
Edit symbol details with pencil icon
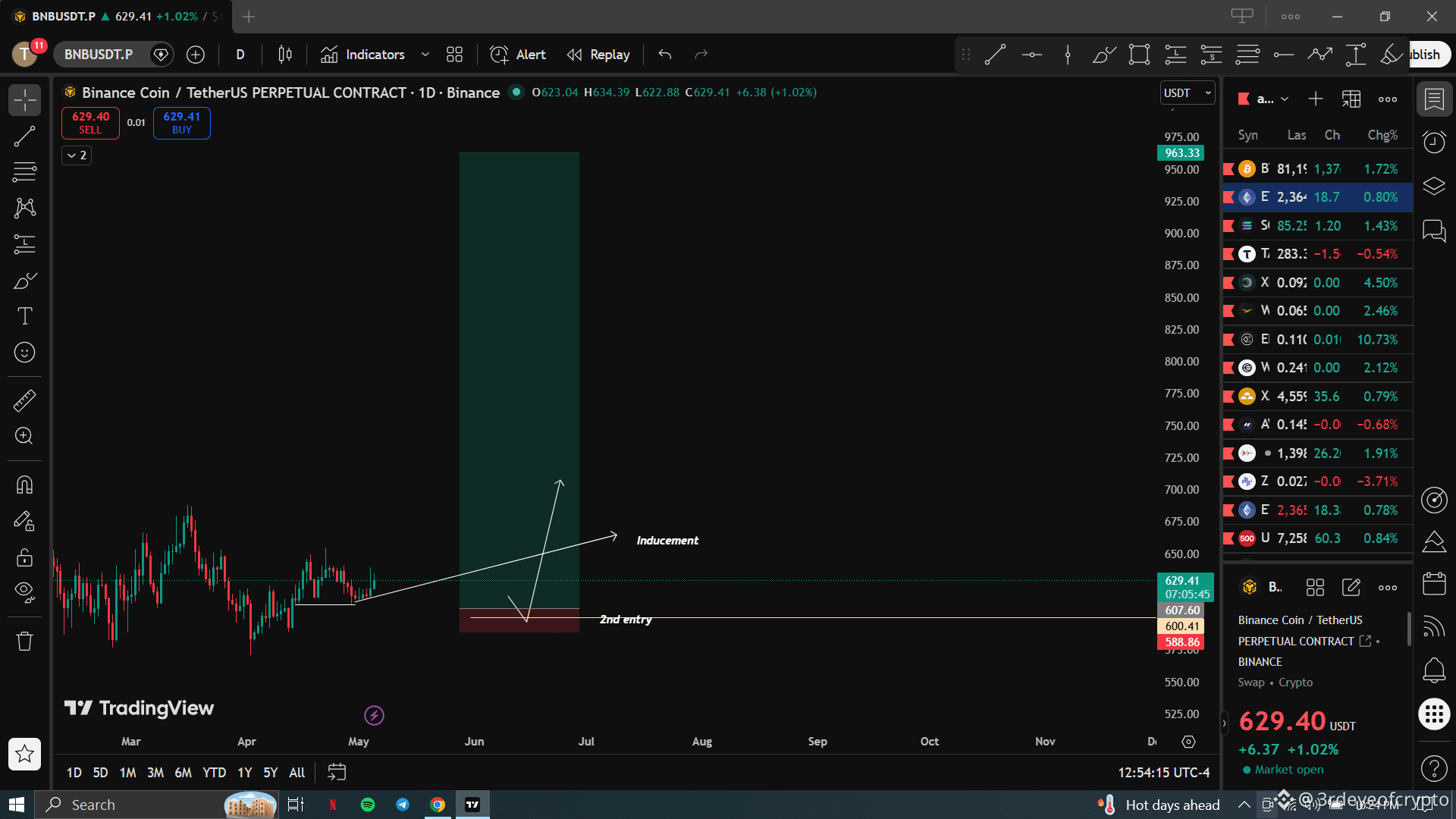tap(1351, 588)
